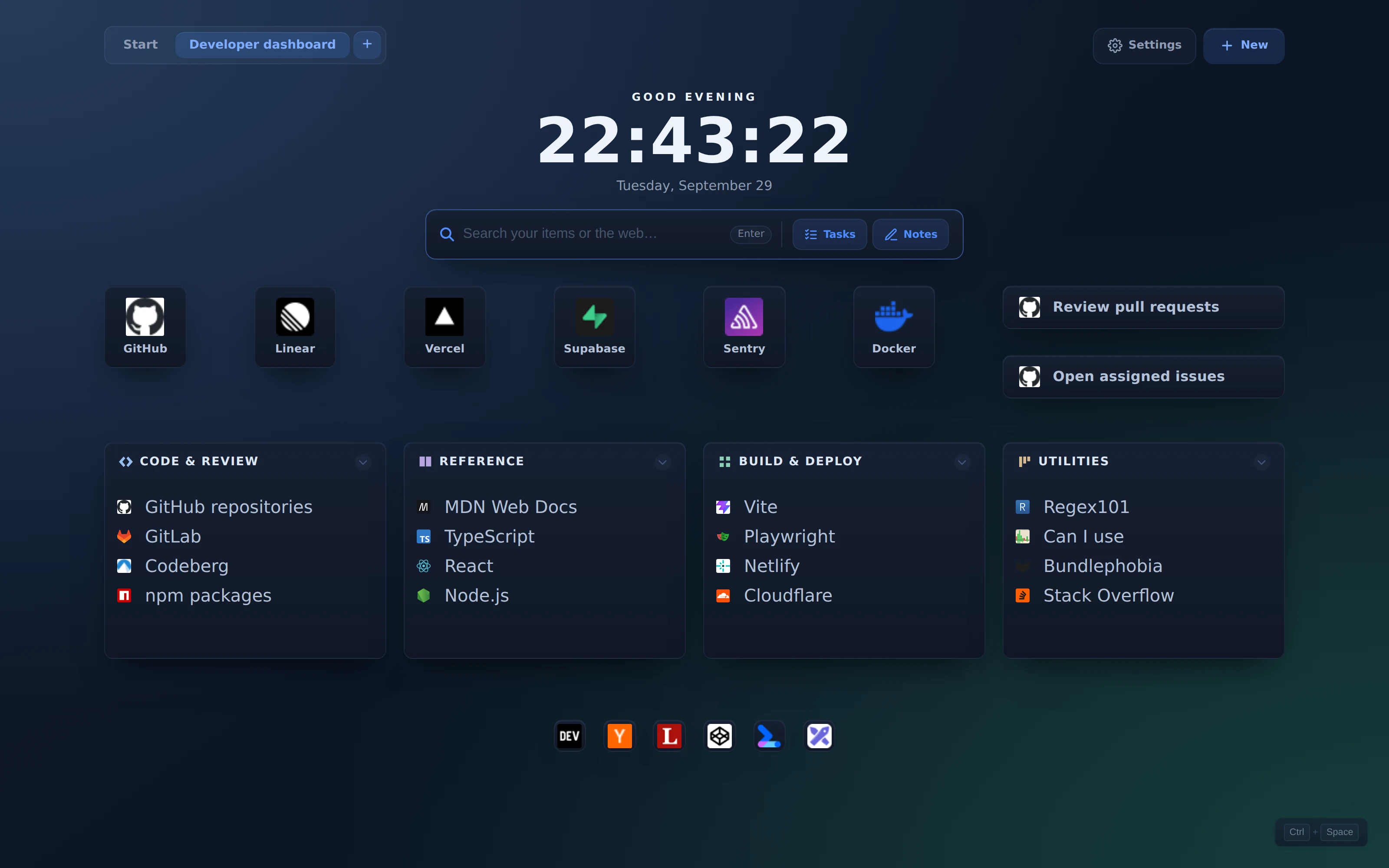The image size is (1389, 868).
Task: Click the search magnifier icon
Action: pos(447,234)
